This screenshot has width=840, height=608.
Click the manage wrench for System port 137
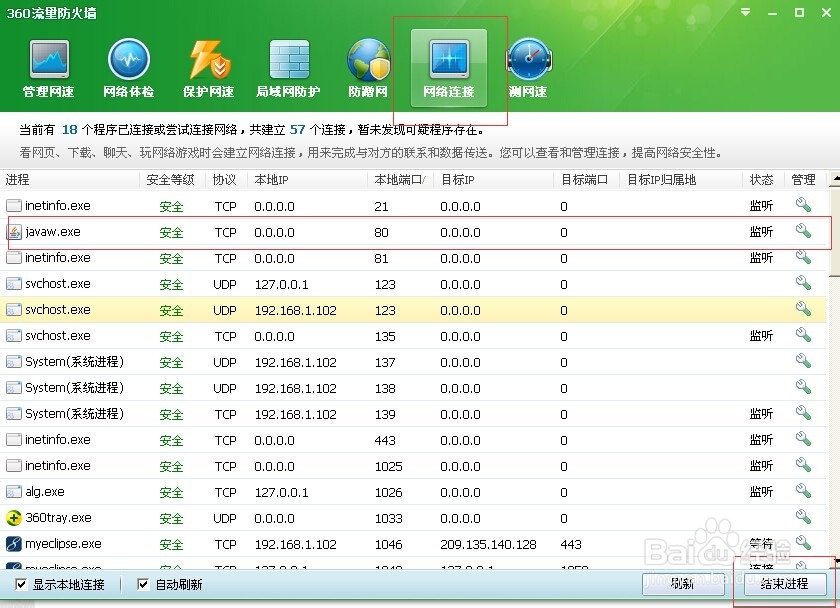coord(803,361)
